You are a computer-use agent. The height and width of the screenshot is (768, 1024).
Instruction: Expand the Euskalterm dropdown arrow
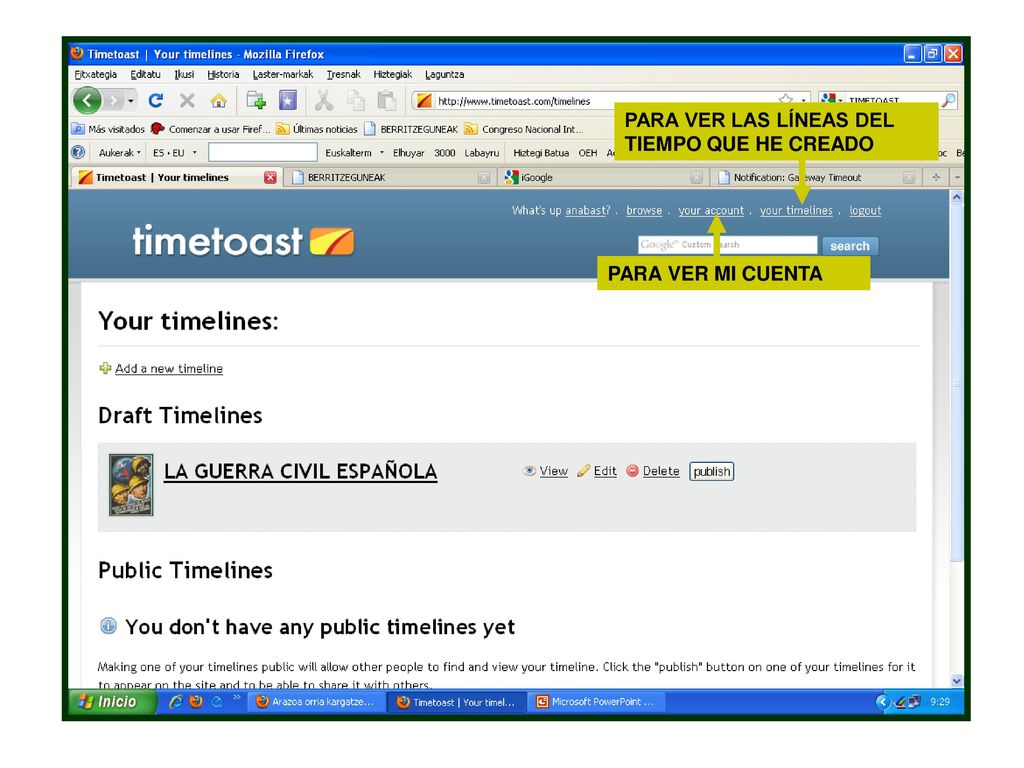pos(382,153)
